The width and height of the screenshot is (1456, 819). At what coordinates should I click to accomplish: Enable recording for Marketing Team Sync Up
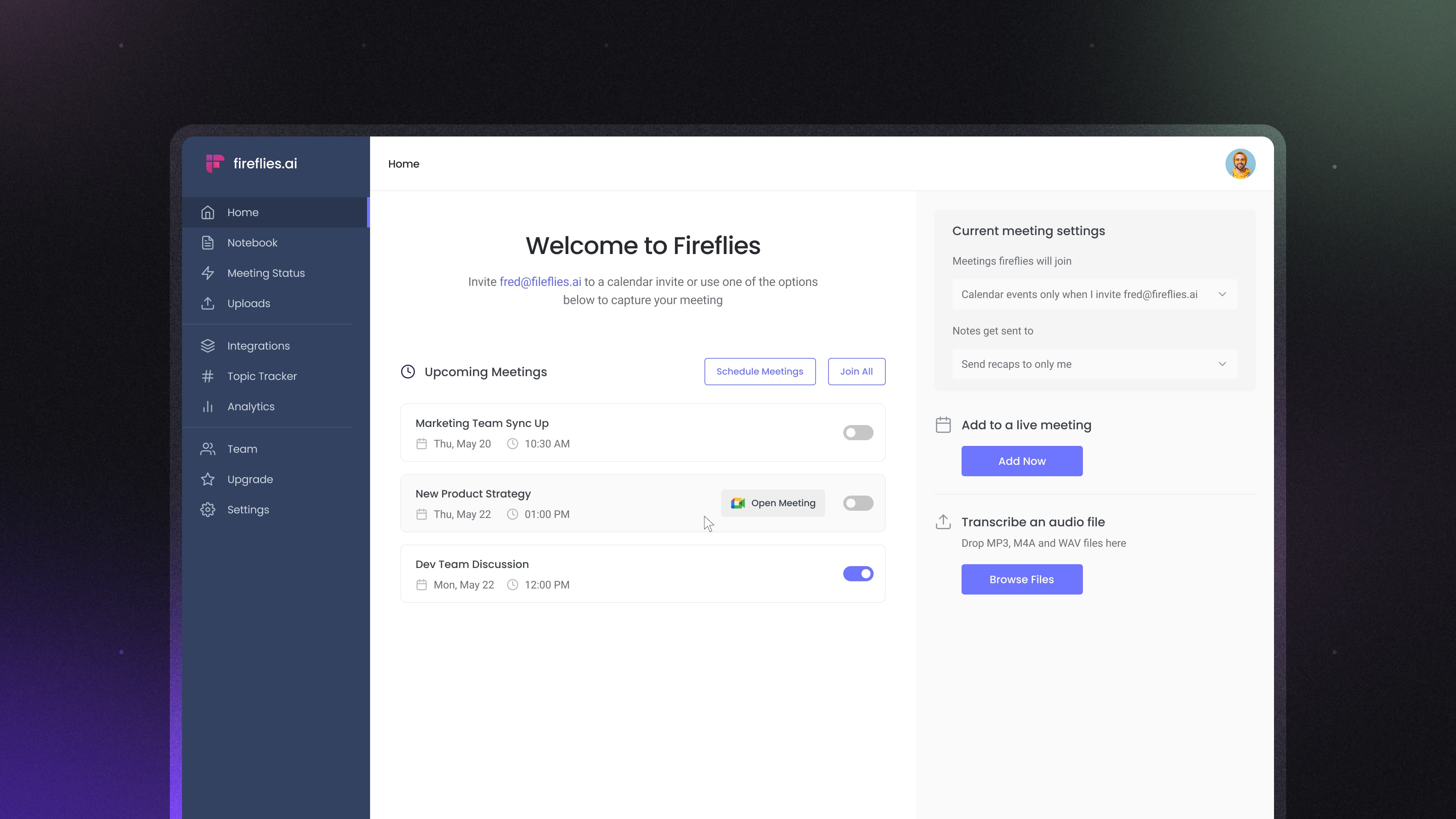point(858,432)
